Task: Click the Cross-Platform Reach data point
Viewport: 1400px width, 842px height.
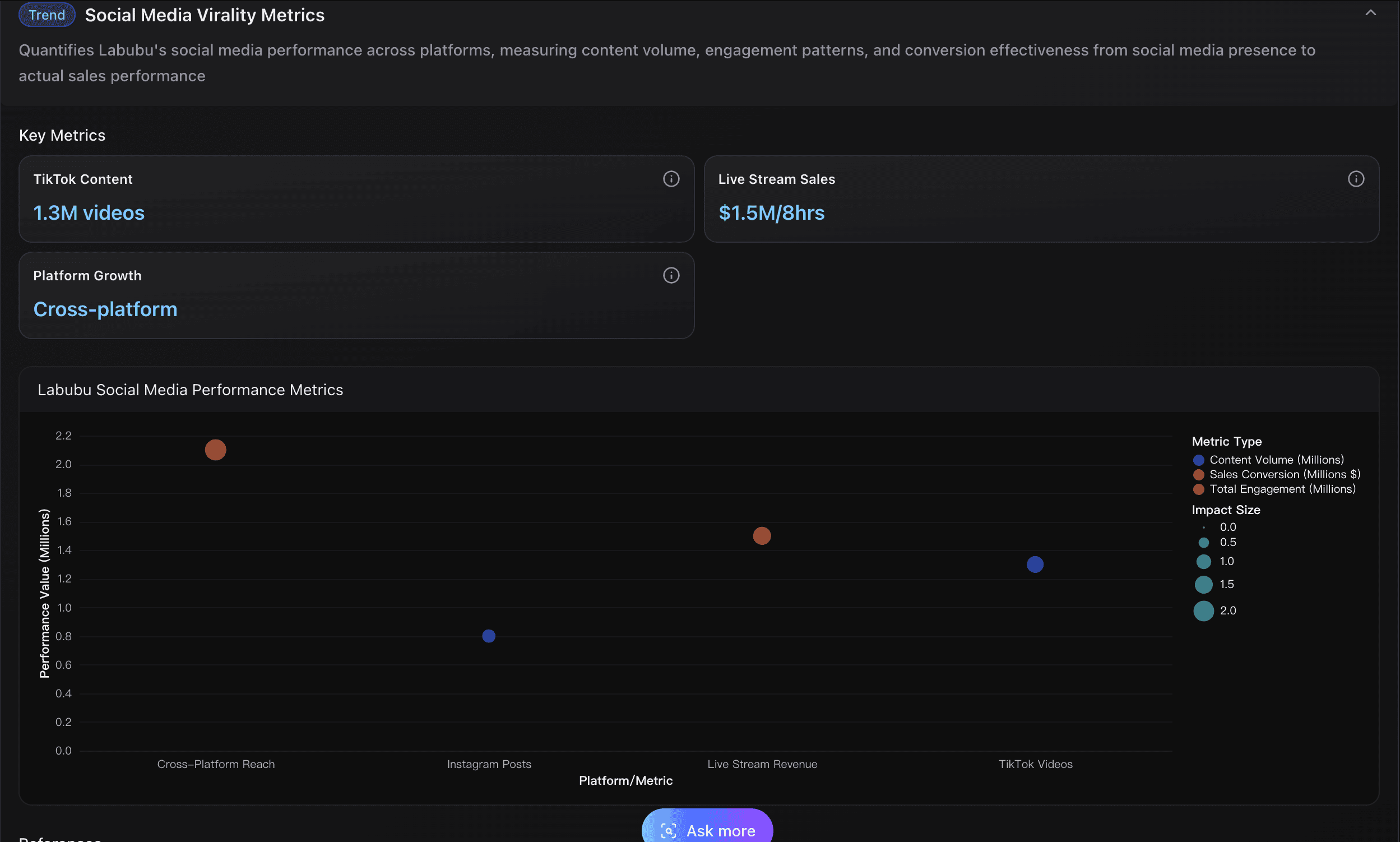Action: click(x=216, y=450)
